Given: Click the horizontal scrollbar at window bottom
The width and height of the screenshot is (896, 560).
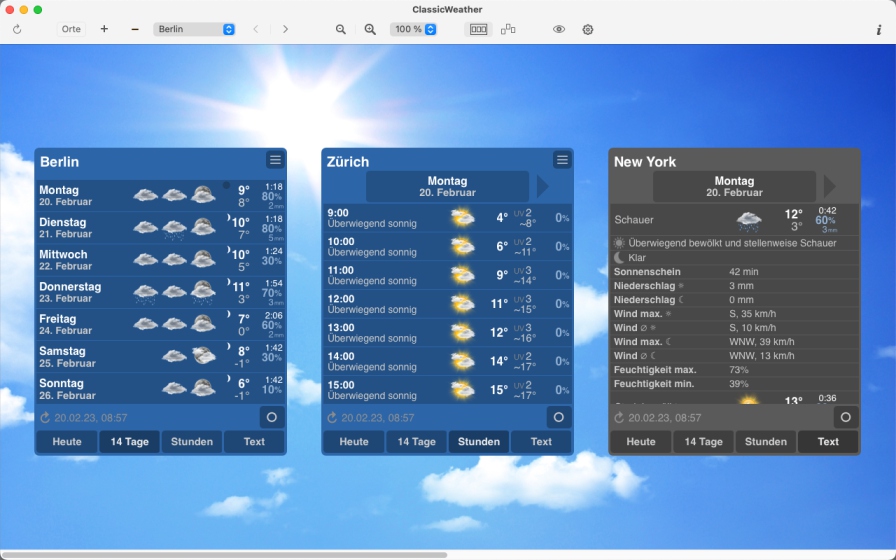Looking at the screenshot, I should (x=224, y=555).
